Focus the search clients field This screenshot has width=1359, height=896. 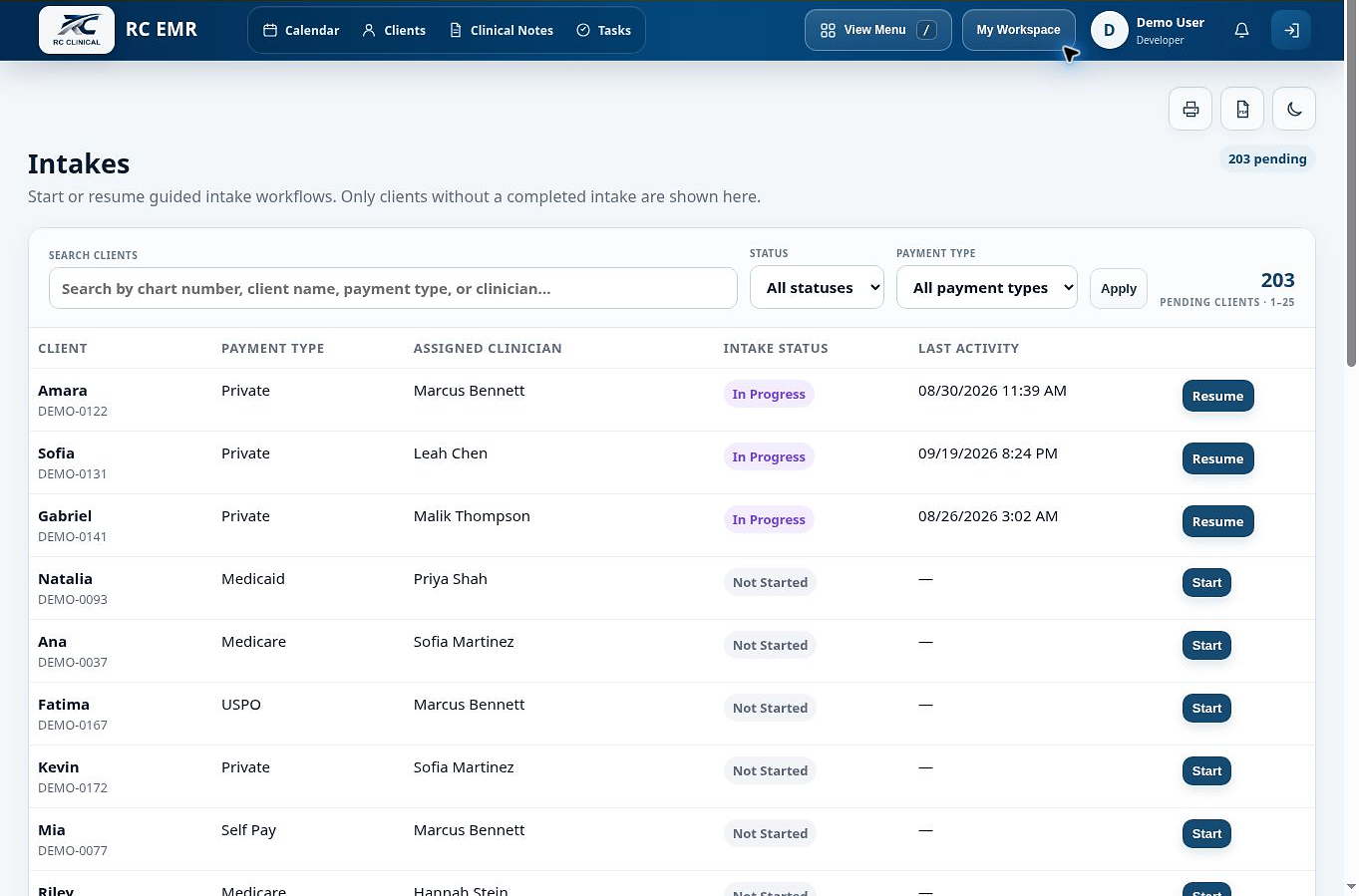tap(393, 288)
